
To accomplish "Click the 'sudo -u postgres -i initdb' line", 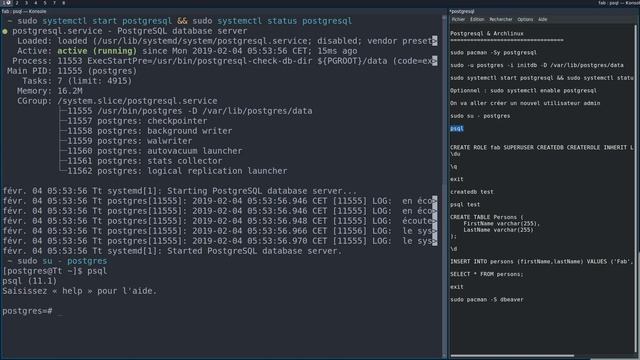I will coord(537,65).
